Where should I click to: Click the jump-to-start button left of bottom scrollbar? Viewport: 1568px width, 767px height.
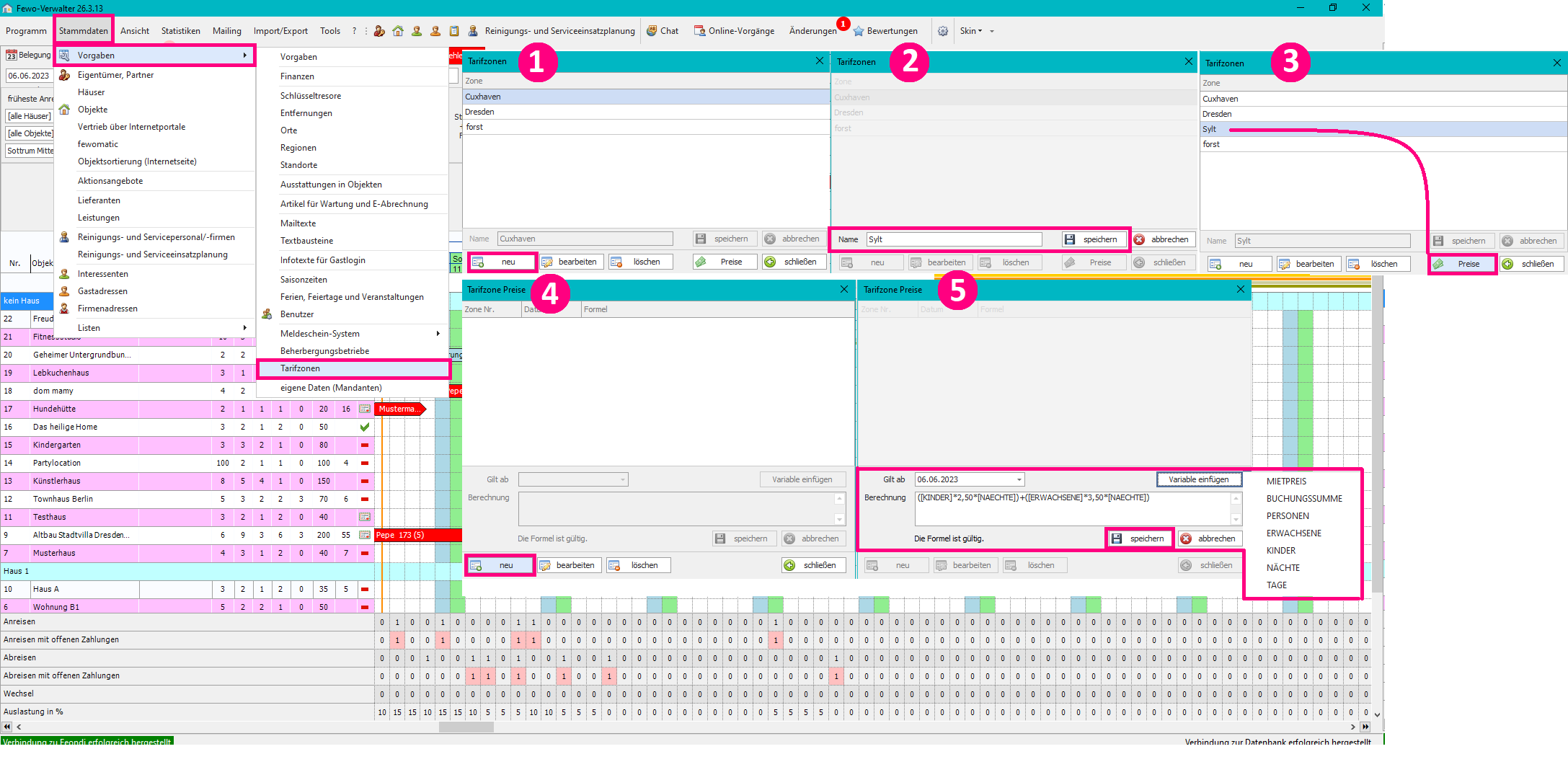click(7, 727)
